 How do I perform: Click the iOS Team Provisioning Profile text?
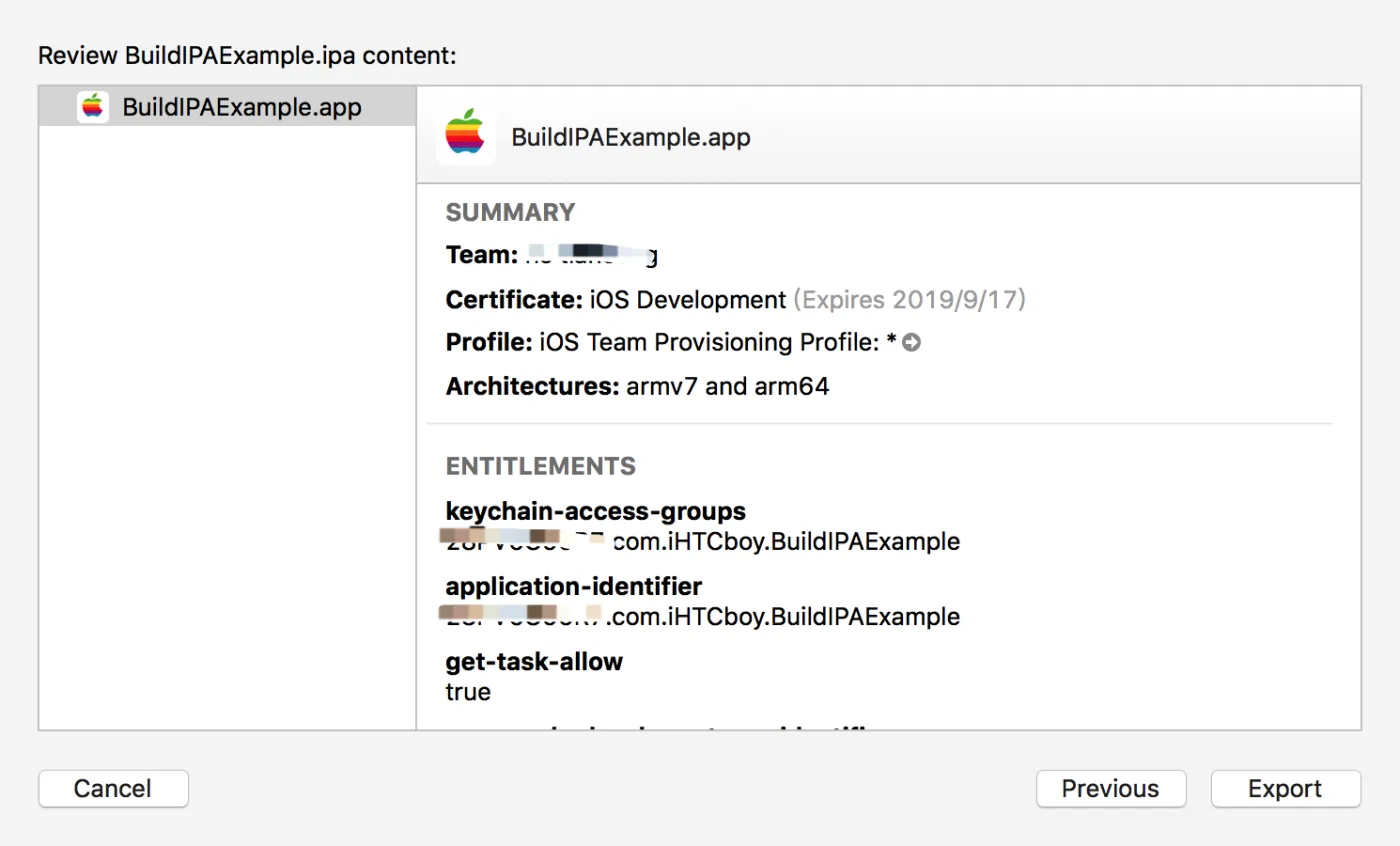pos(710,343)
